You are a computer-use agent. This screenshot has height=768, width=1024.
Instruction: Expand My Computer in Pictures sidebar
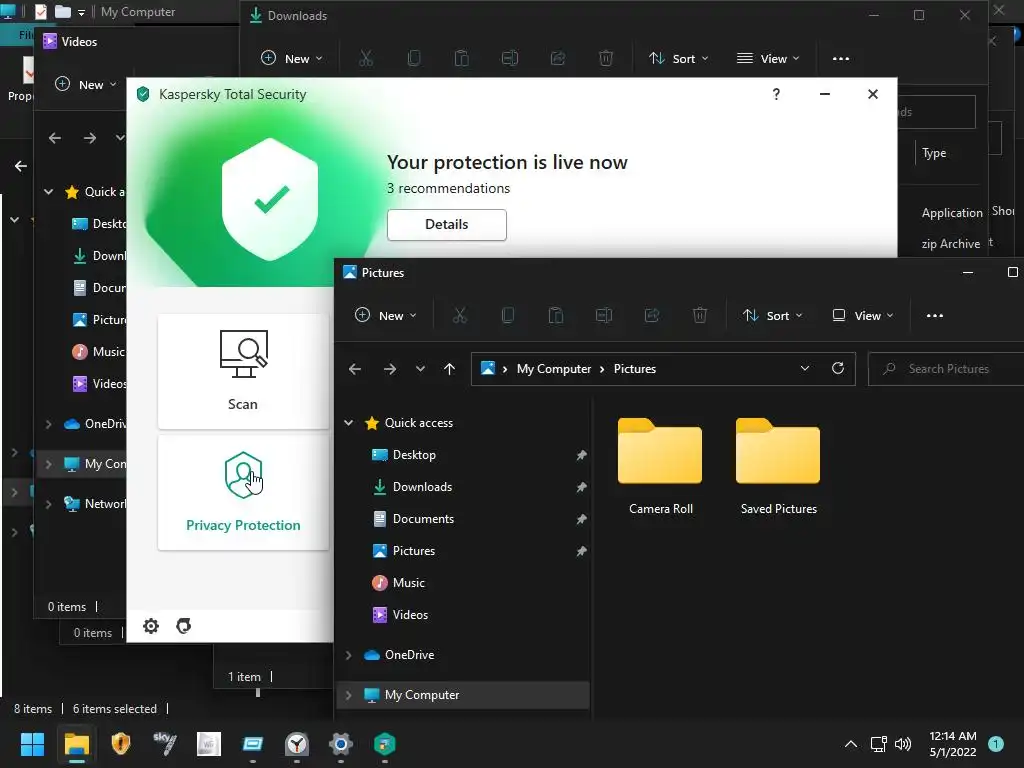[349, 696]
